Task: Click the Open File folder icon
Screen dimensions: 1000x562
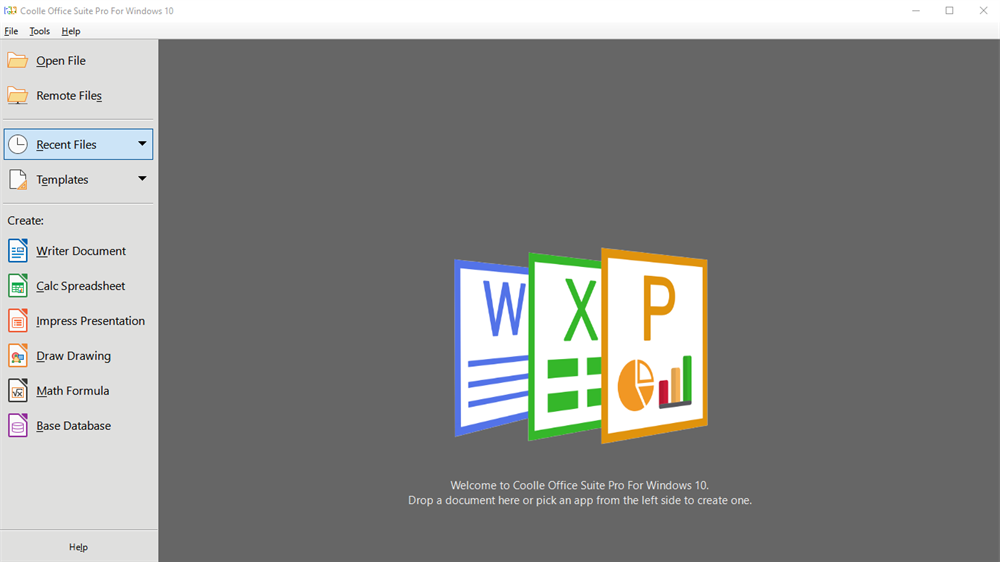Action: [x=17, y=61]
